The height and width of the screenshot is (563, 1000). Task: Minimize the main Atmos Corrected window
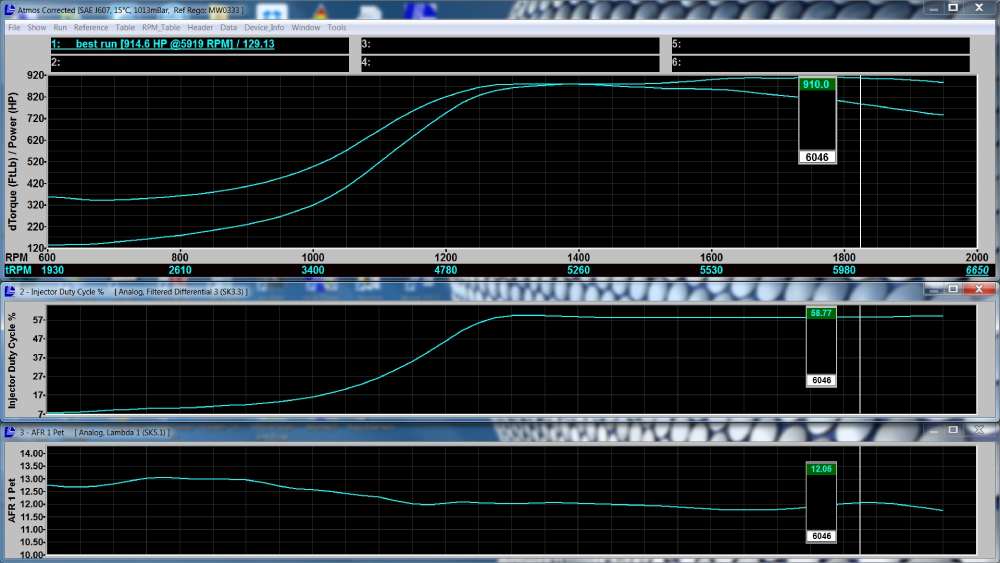(932, 8)
